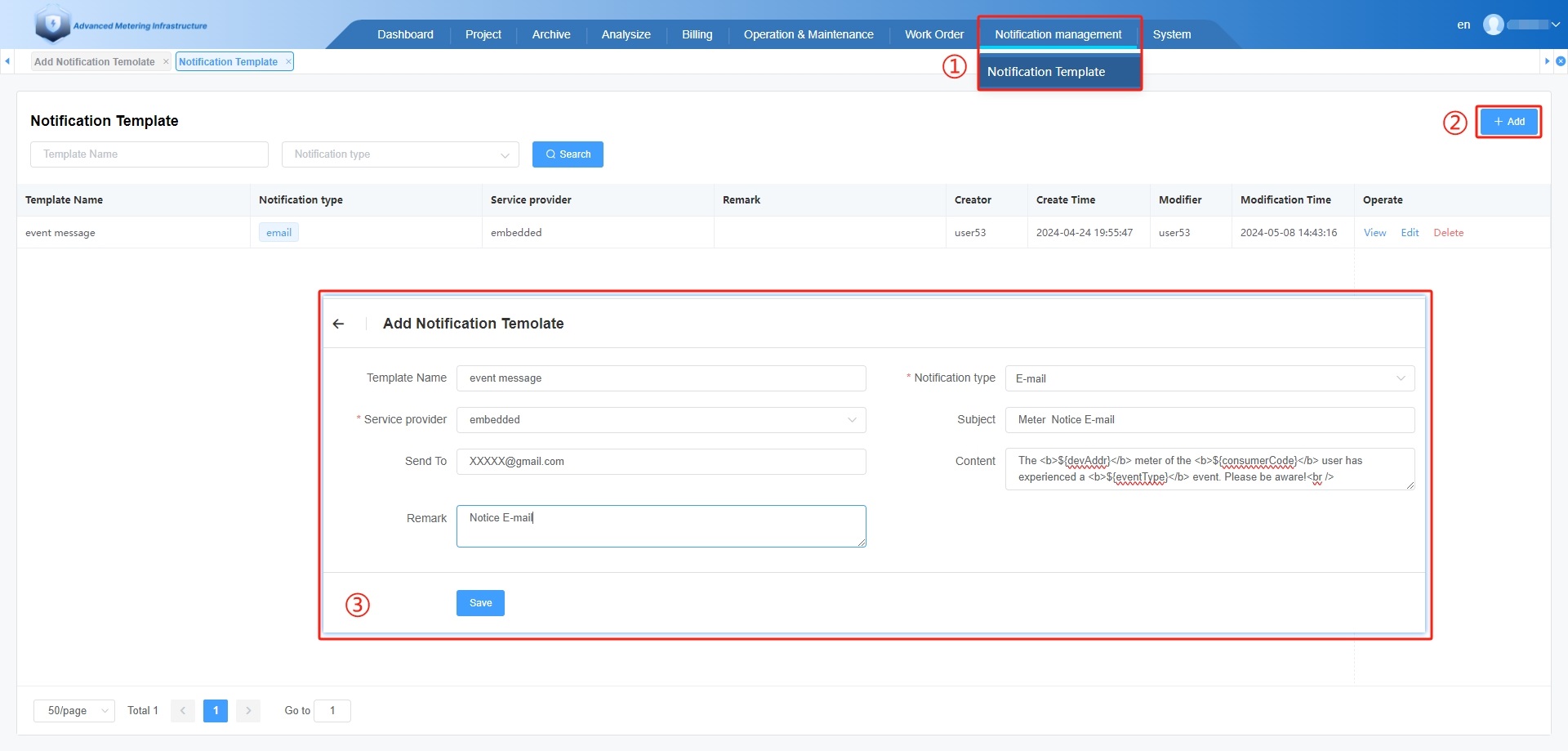The height and width of the screenshot is (751, 1568).
Task: Open the Work Order menu
Action: click(934, 34)
